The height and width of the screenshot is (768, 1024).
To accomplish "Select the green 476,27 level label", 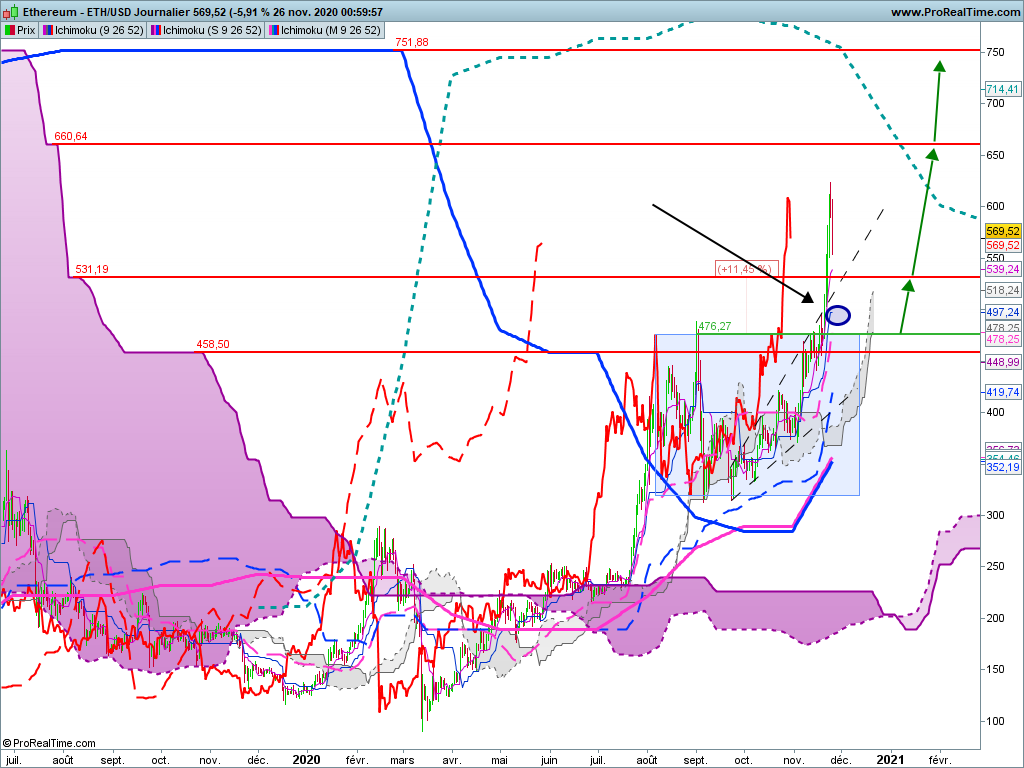I will (714, 326).
